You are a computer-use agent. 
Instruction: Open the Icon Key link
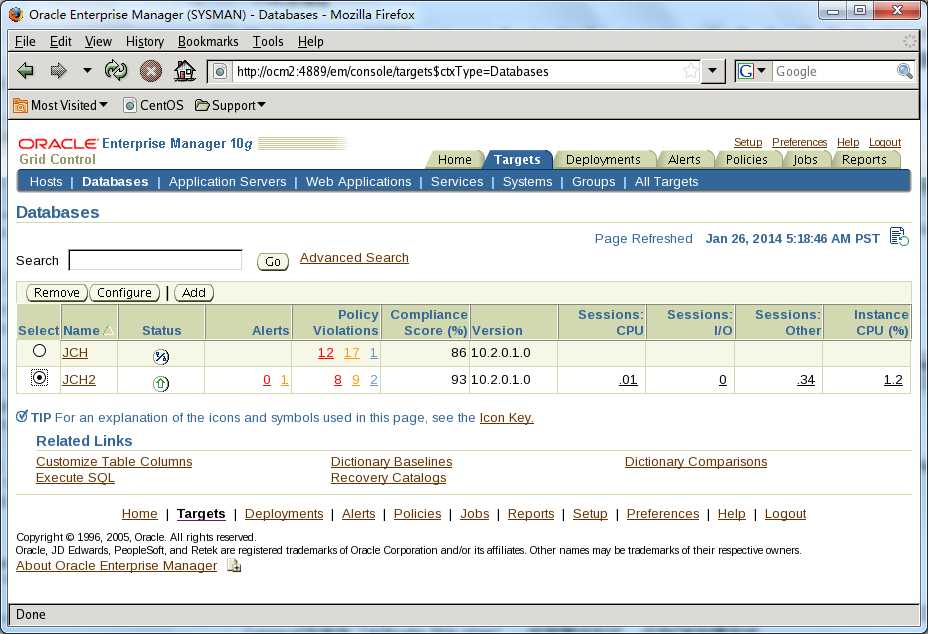pyautogui.click(x=507, y=418)
